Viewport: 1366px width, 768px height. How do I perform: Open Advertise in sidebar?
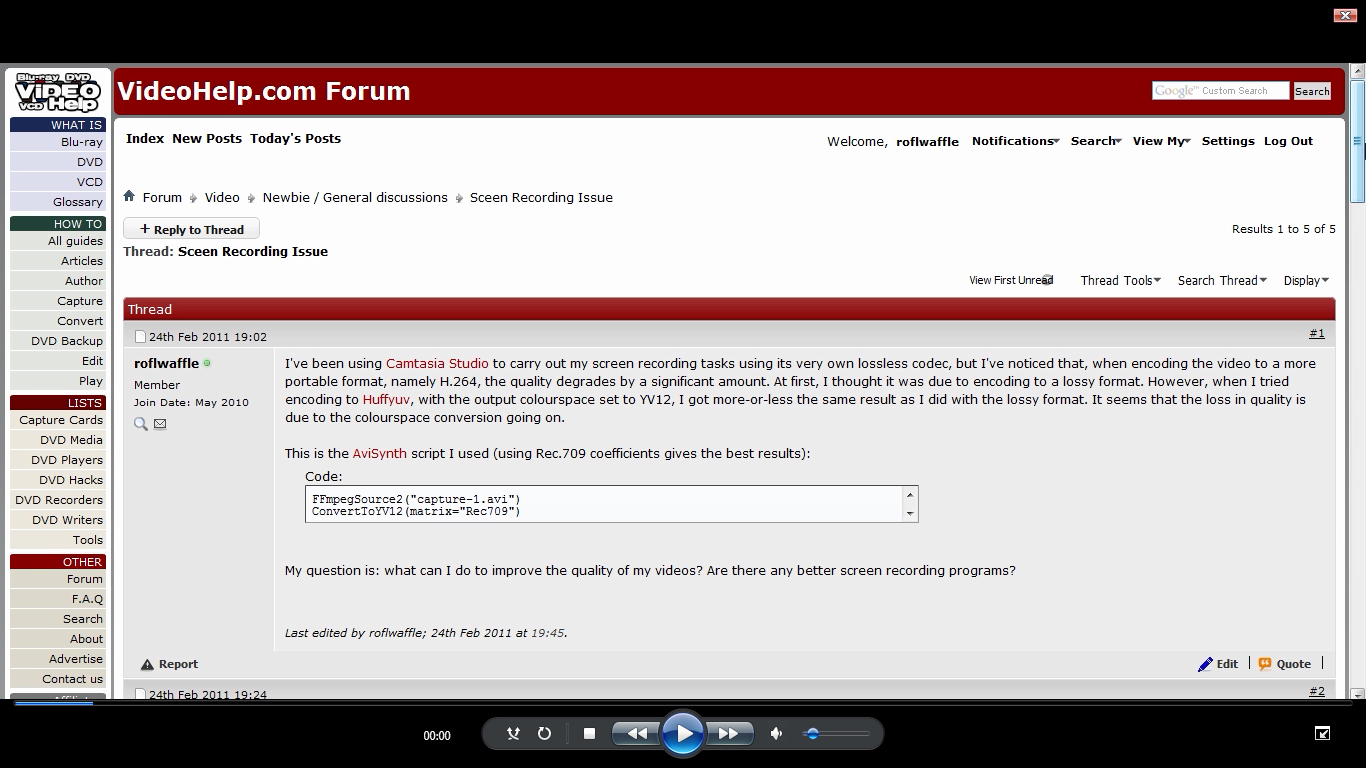[x=57, y=659]
